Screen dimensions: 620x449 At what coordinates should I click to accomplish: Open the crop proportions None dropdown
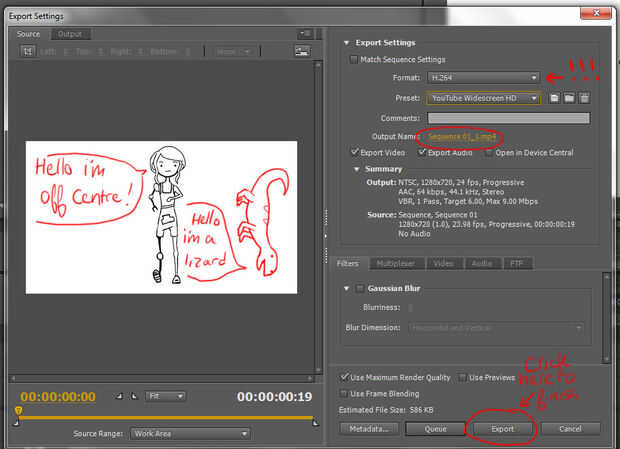233,51
